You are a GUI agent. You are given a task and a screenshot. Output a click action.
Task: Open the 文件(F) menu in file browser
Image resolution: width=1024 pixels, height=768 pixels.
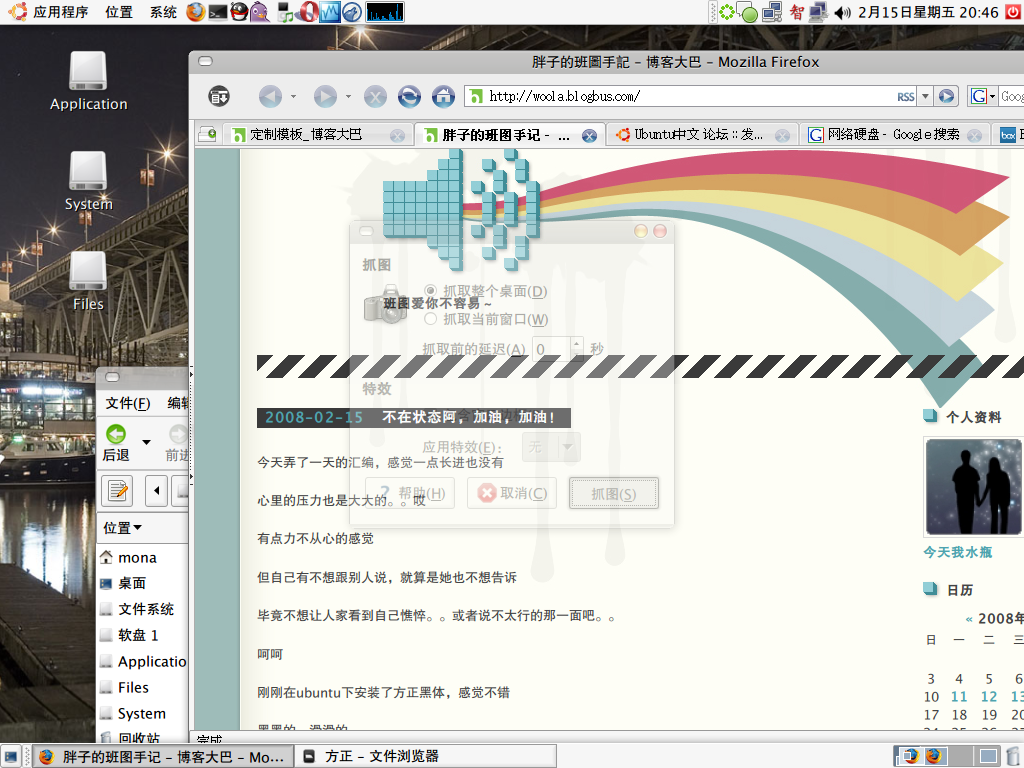[127, 403]
